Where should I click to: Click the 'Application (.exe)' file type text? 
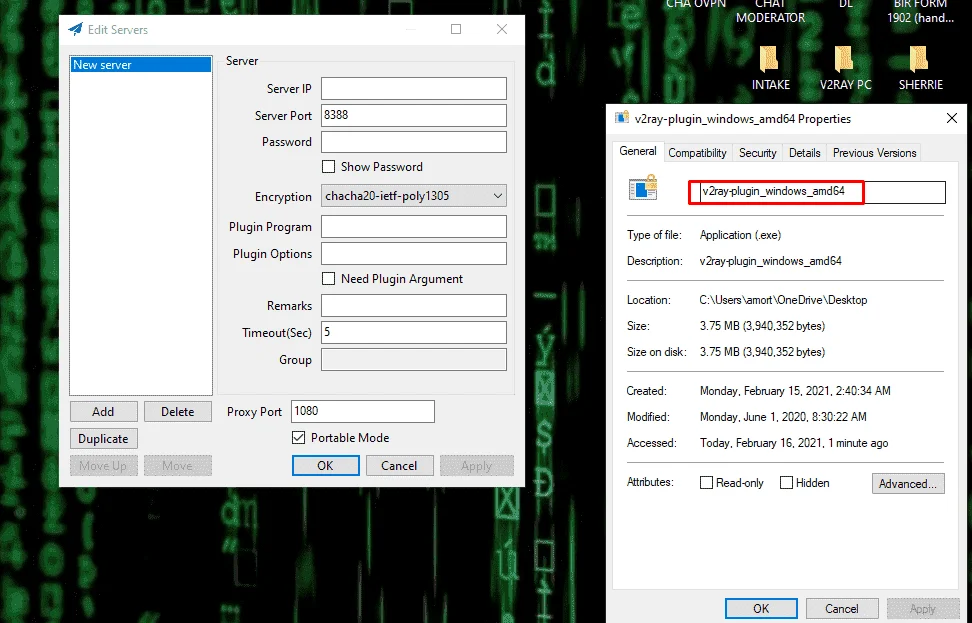[740, 235]
